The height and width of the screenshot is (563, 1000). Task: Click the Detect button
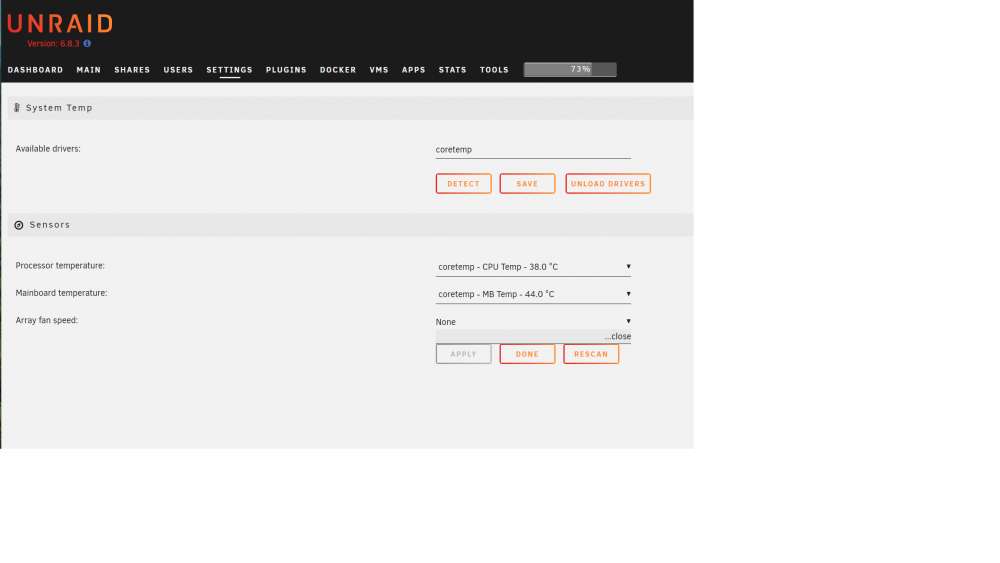464,184
